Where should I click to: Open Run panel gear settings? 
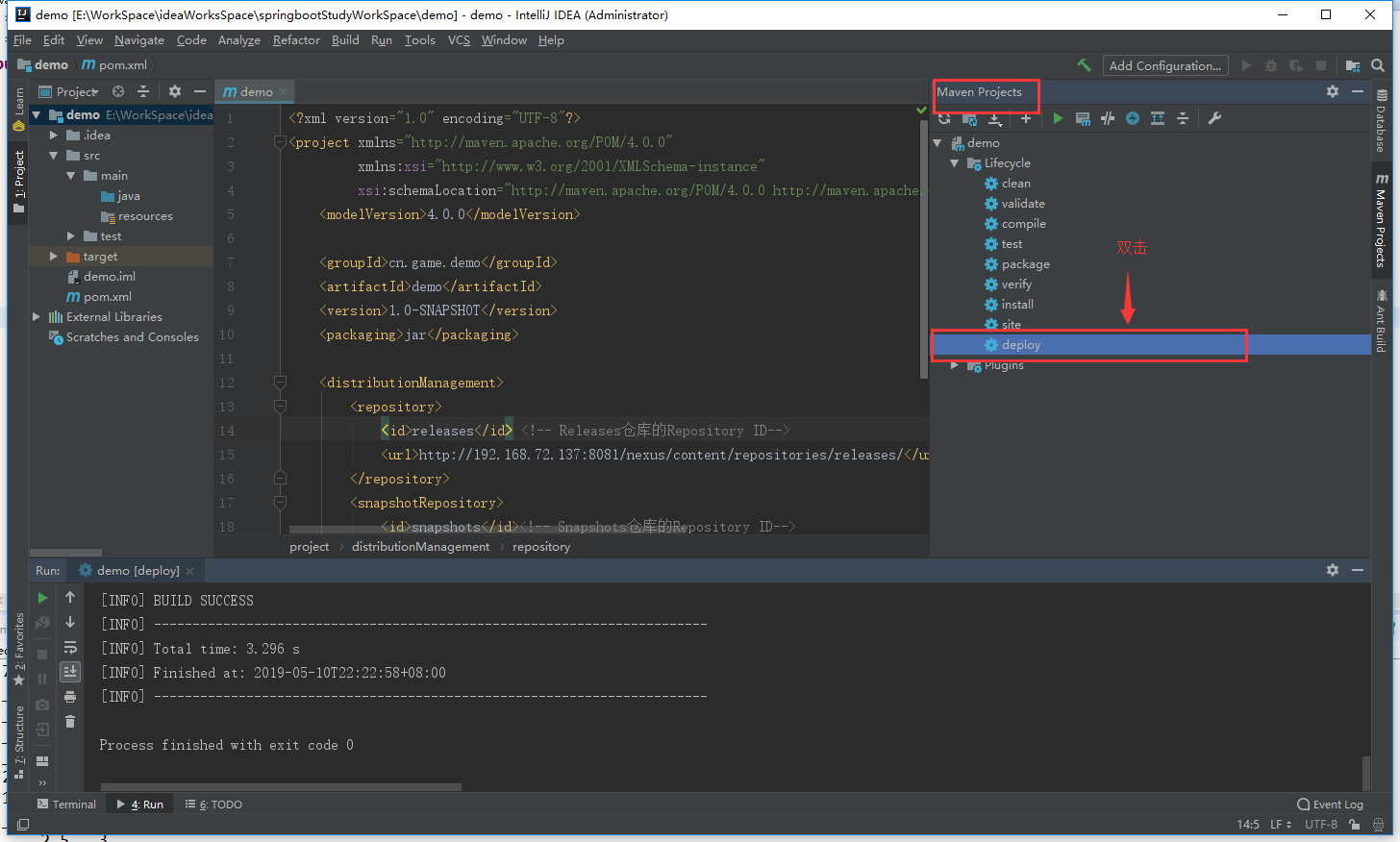pyautogui.click(x=1333, y=570)
